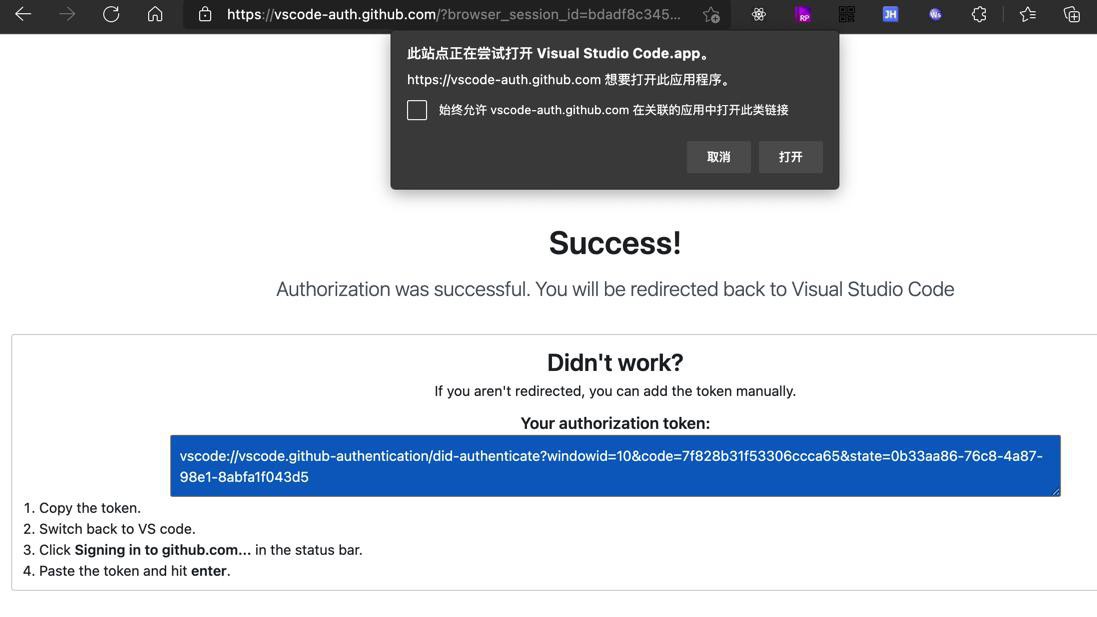Open the JH extension icon
The width and height of the screenshot is (1097, 617).
pos(890,14)
